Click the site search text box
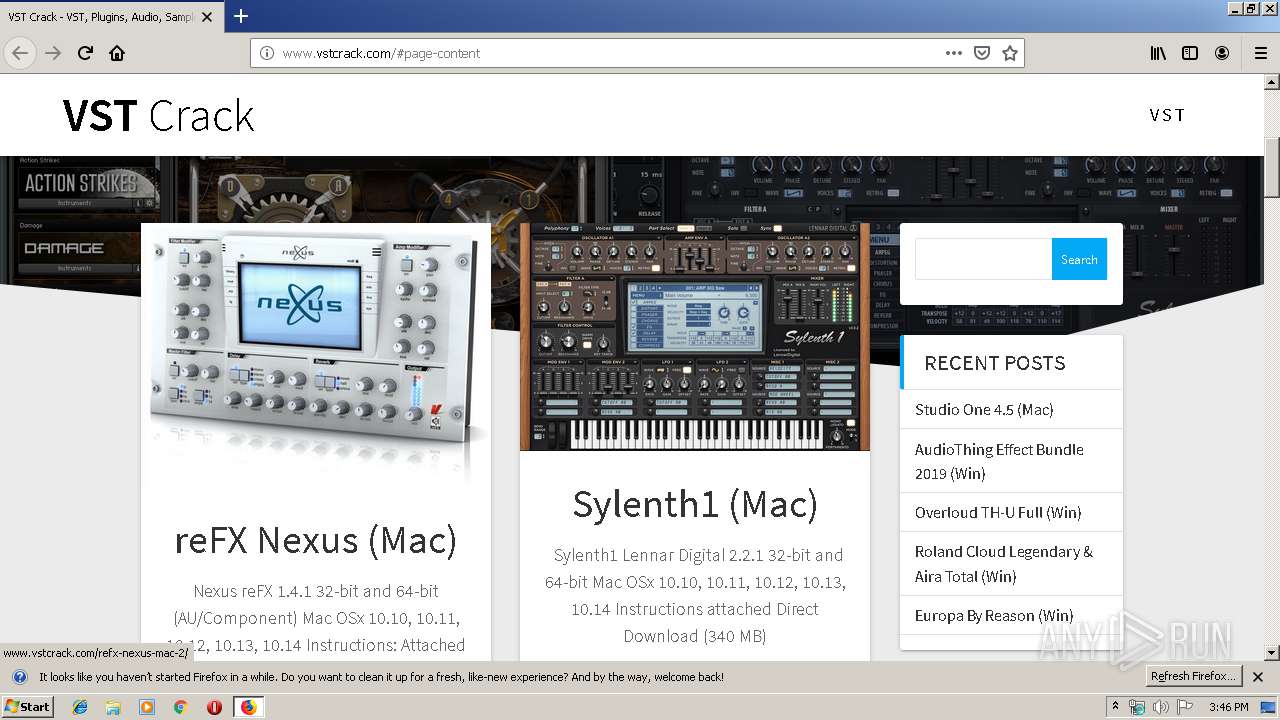Viewport: 1280px width, 720px height. pos(983,259)
